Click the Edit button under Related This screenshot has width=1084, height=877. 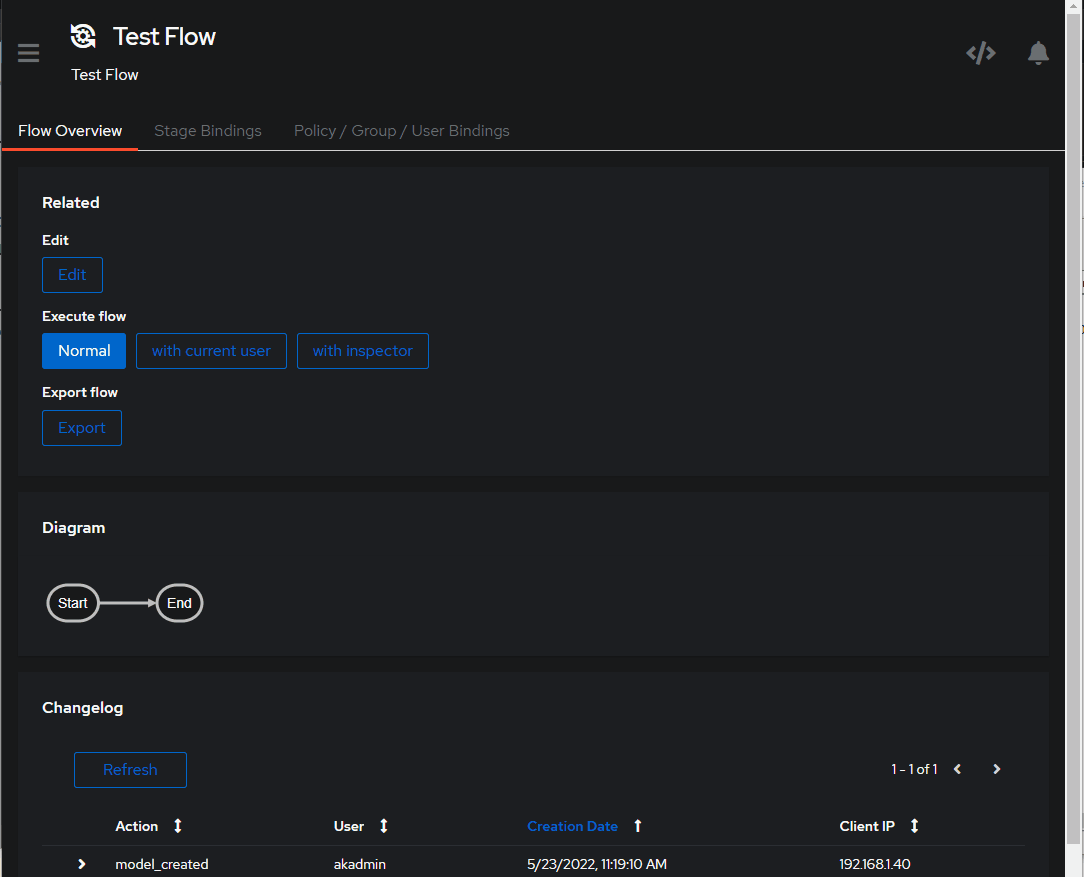click(x=72, y=275)
